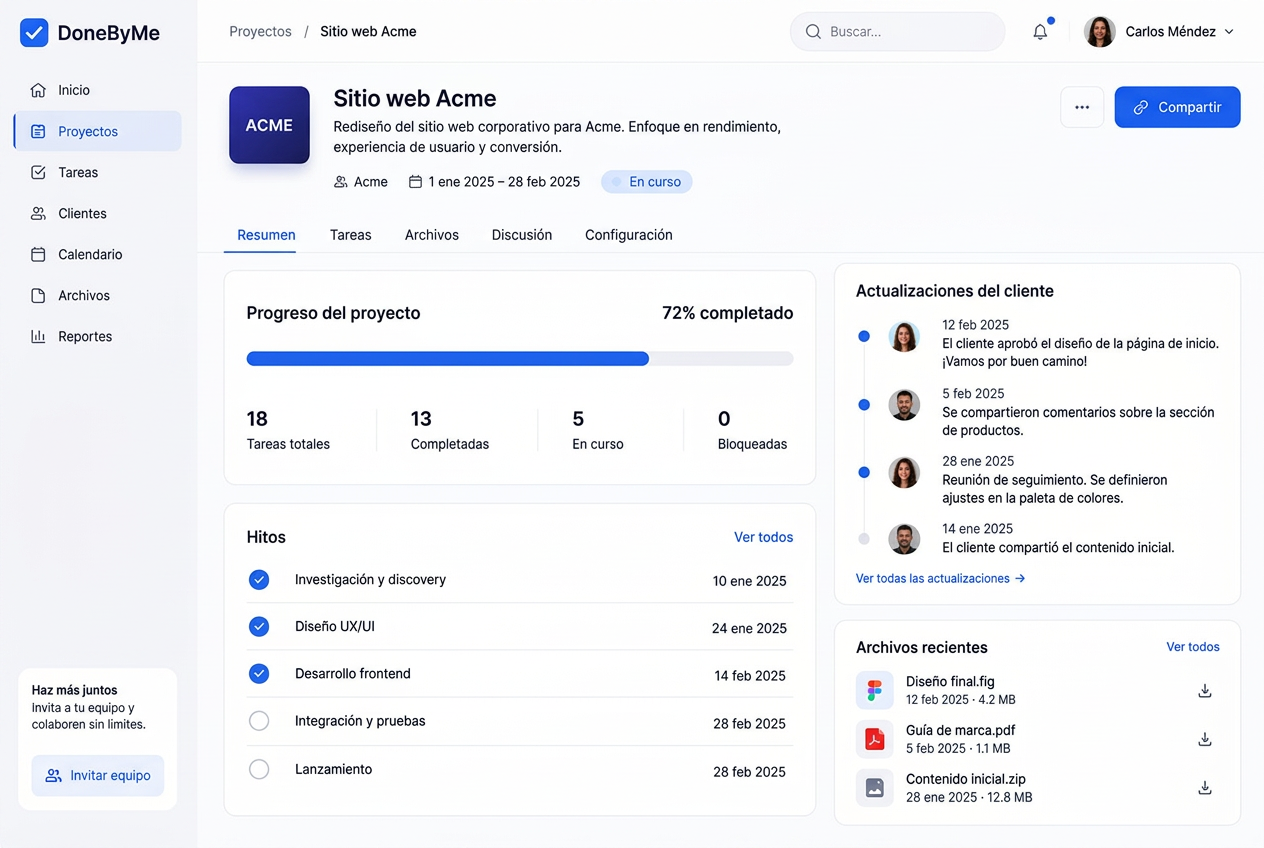The width and height of the screenshot is (1264, 848).
Task: Select the Resumen tab
Action: click(266, 235)
